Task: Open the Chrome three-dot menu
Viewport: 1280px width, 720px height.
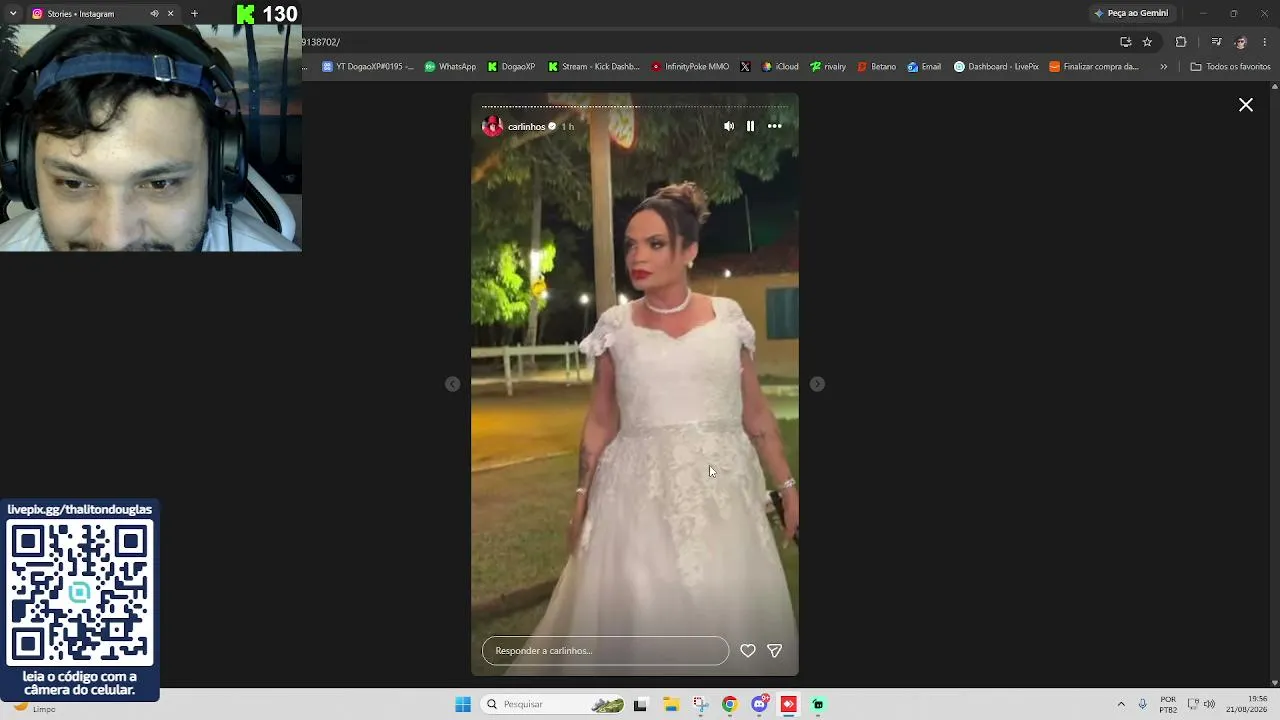Action: [1265, 42]
